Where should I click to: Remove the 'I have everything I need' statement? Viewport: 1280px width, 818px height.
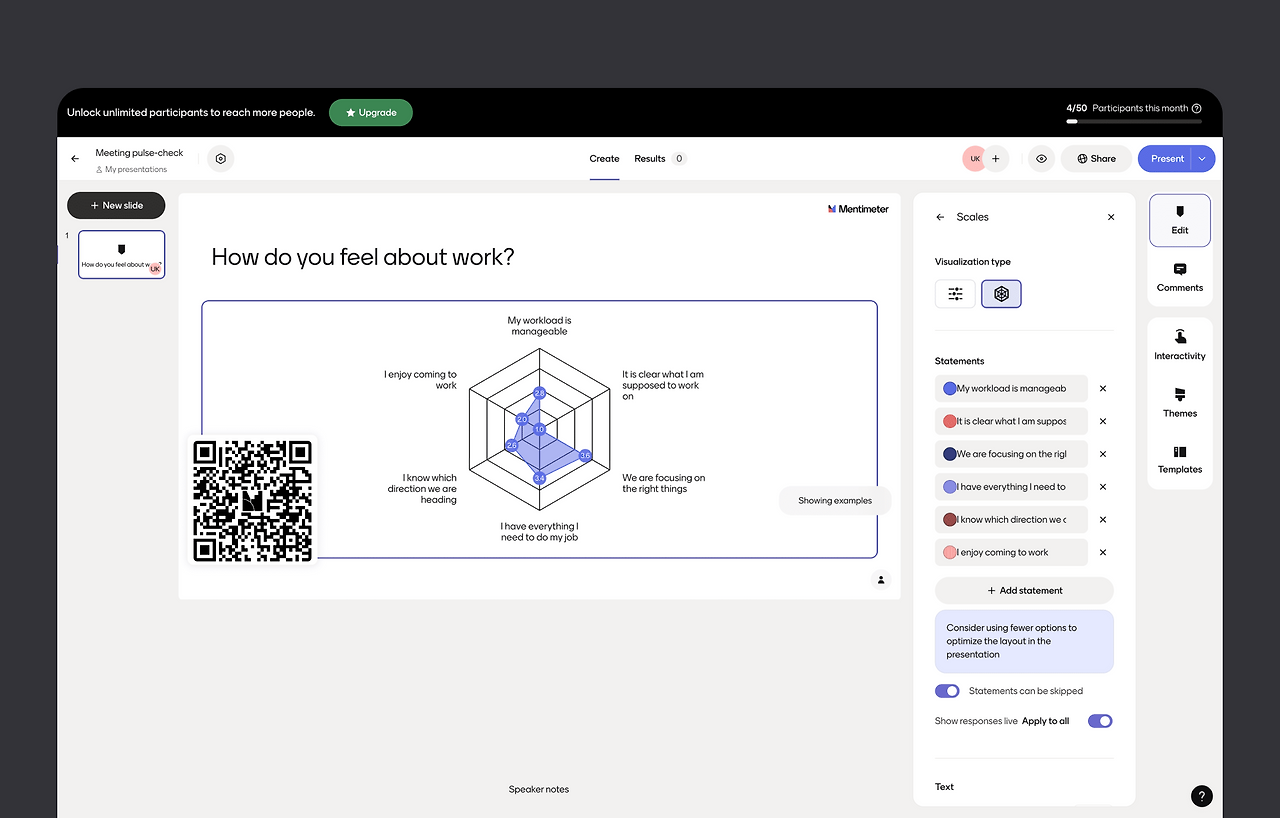(1103, 487)
